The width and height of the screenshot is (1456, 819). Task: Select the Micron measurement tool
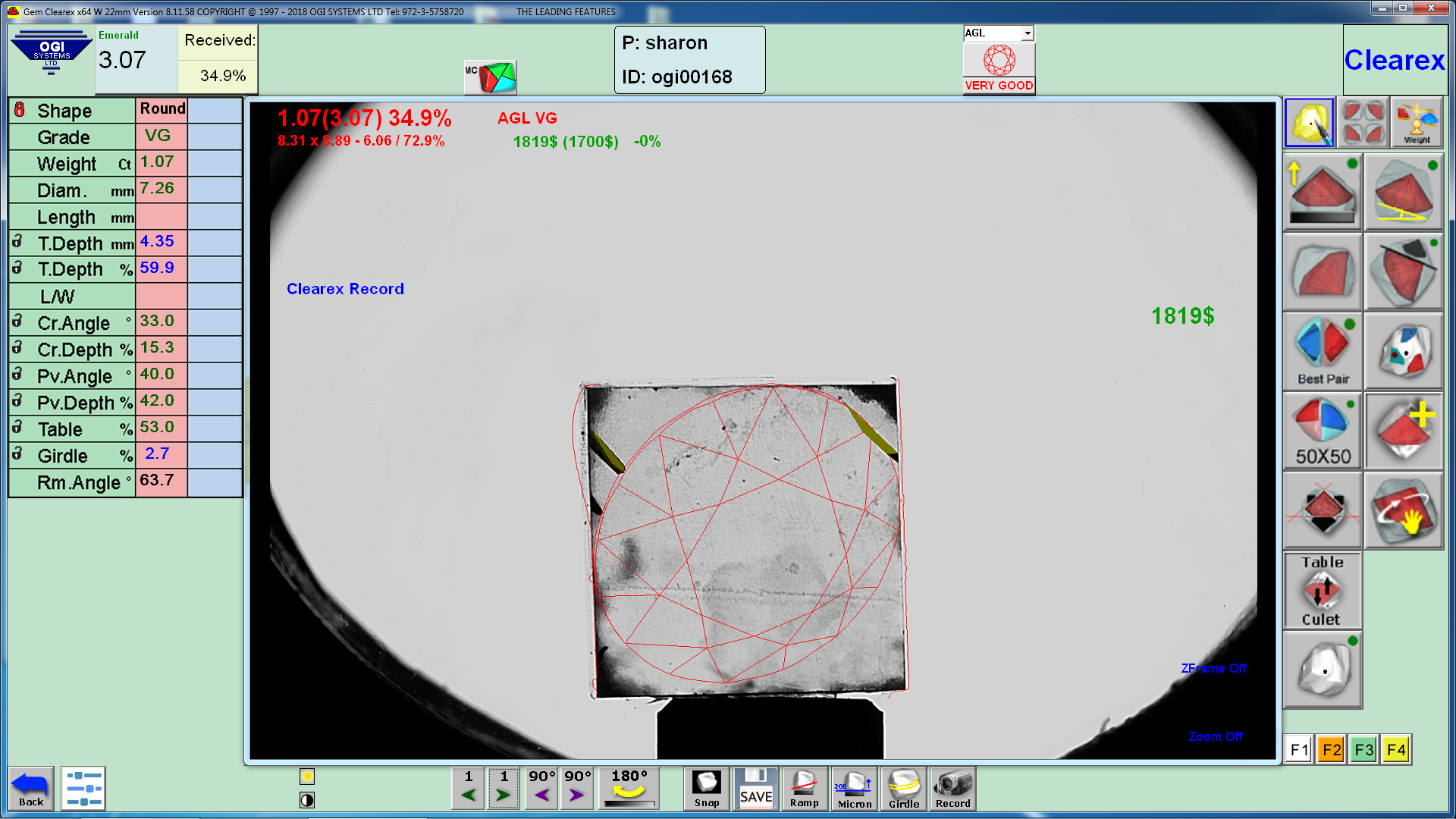(854, 789)
